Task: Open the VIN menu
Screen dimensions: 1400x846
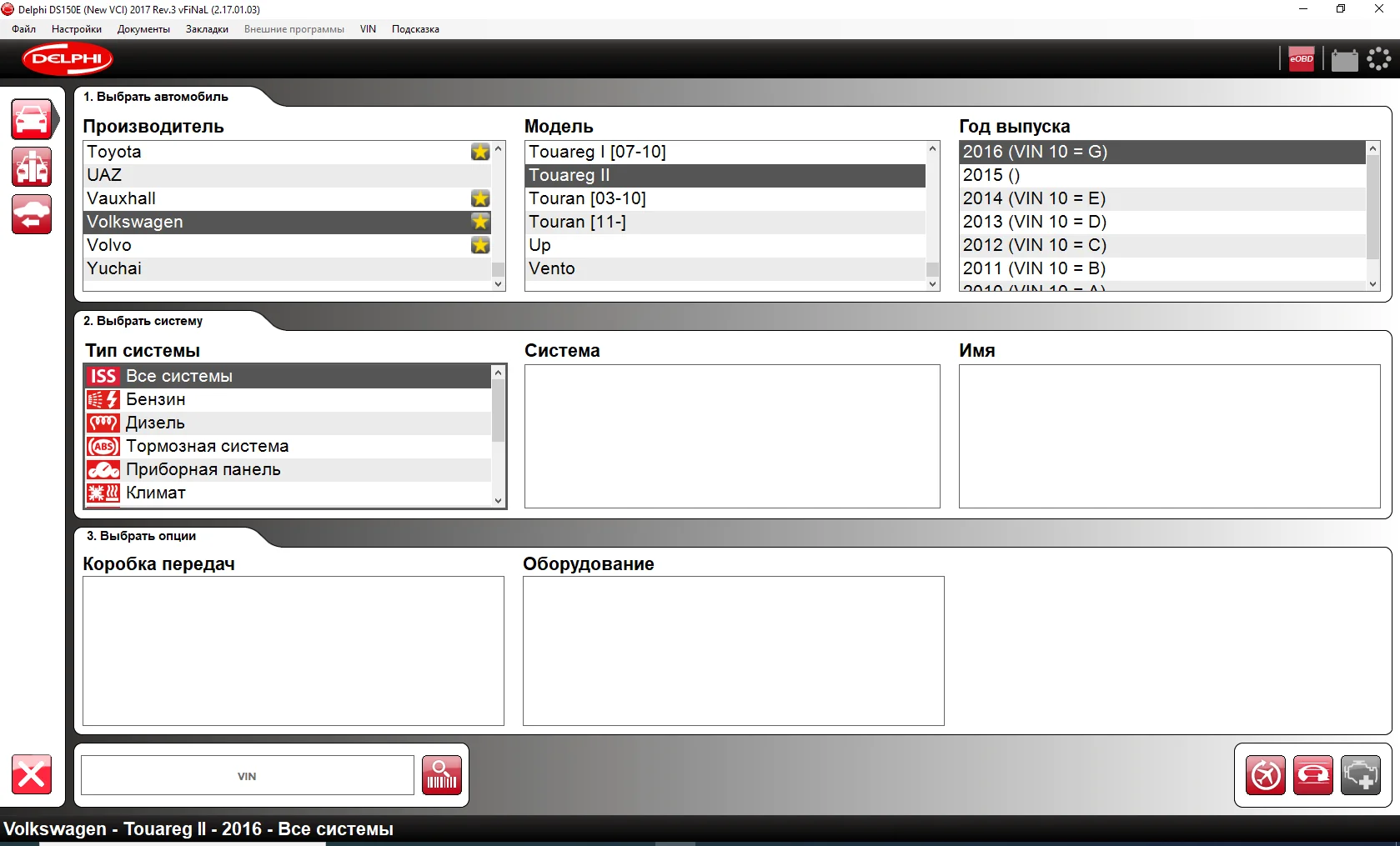Action: (x=368, y=29)
